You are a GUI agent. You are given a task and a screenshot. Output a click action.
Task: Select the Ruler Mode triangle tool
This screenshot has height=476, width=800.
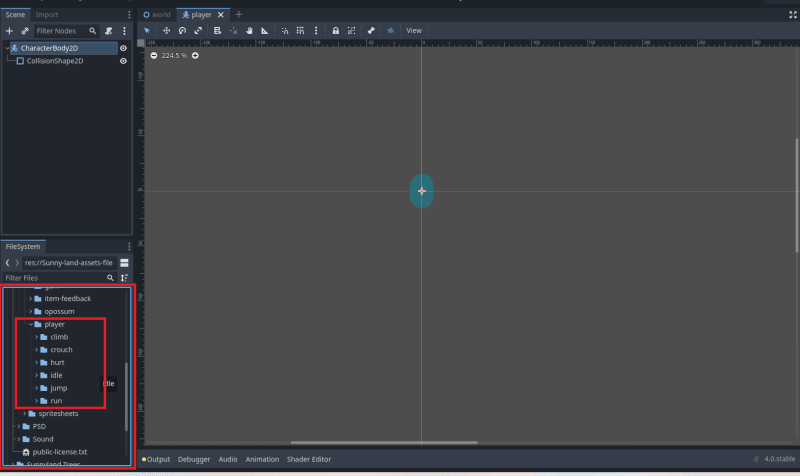tap(265, 31)
